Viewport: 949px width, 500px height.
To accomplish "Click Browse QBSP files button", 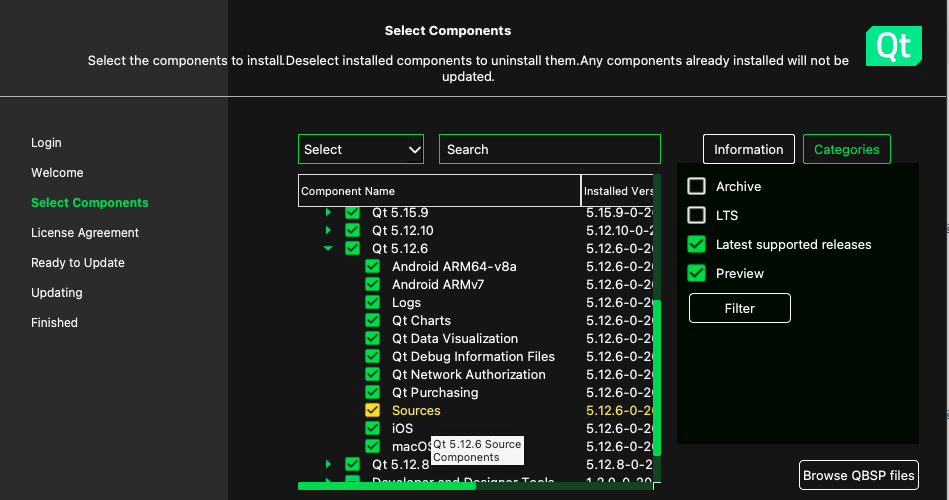I will pyautogui.click(x=859, y=475).
